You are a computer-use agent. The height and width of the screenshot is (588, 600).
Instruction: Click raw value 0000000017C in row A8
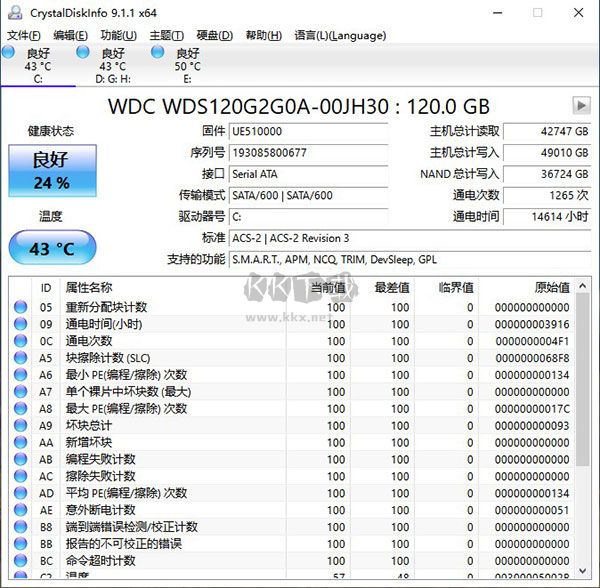pyautogui.click(x=532, y=409)
